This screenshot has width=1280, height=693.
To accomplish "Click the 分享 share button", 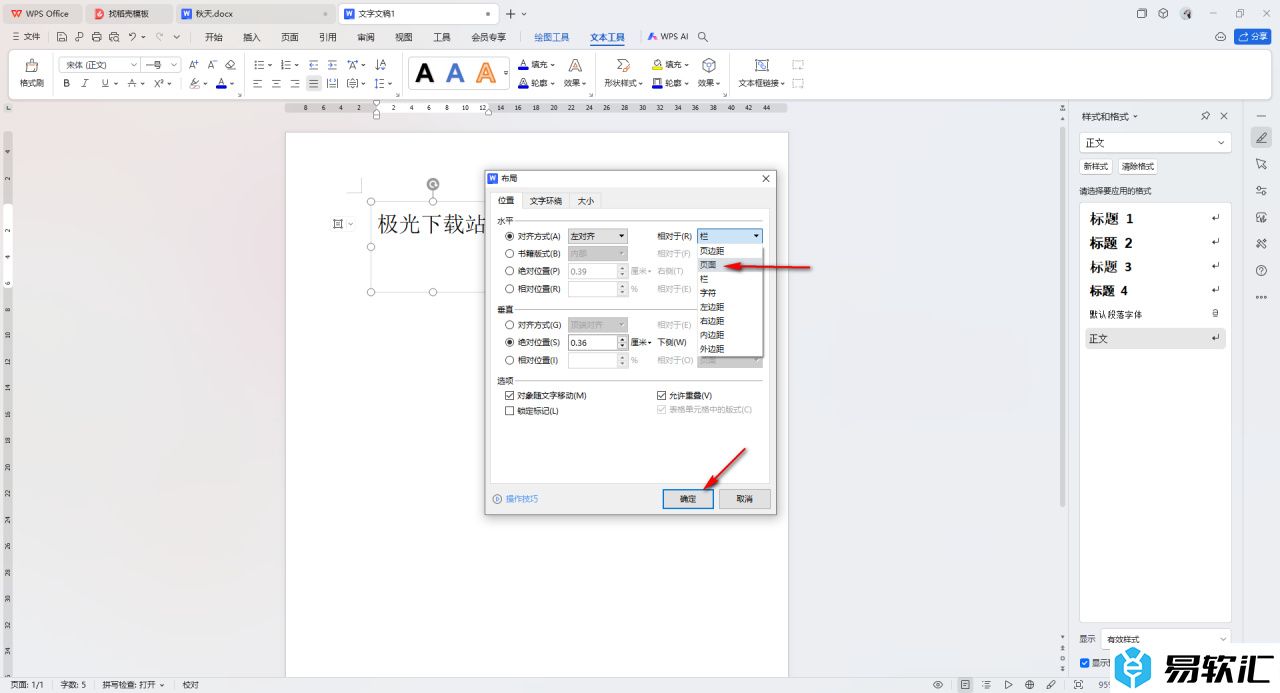I will (1253, 37).
